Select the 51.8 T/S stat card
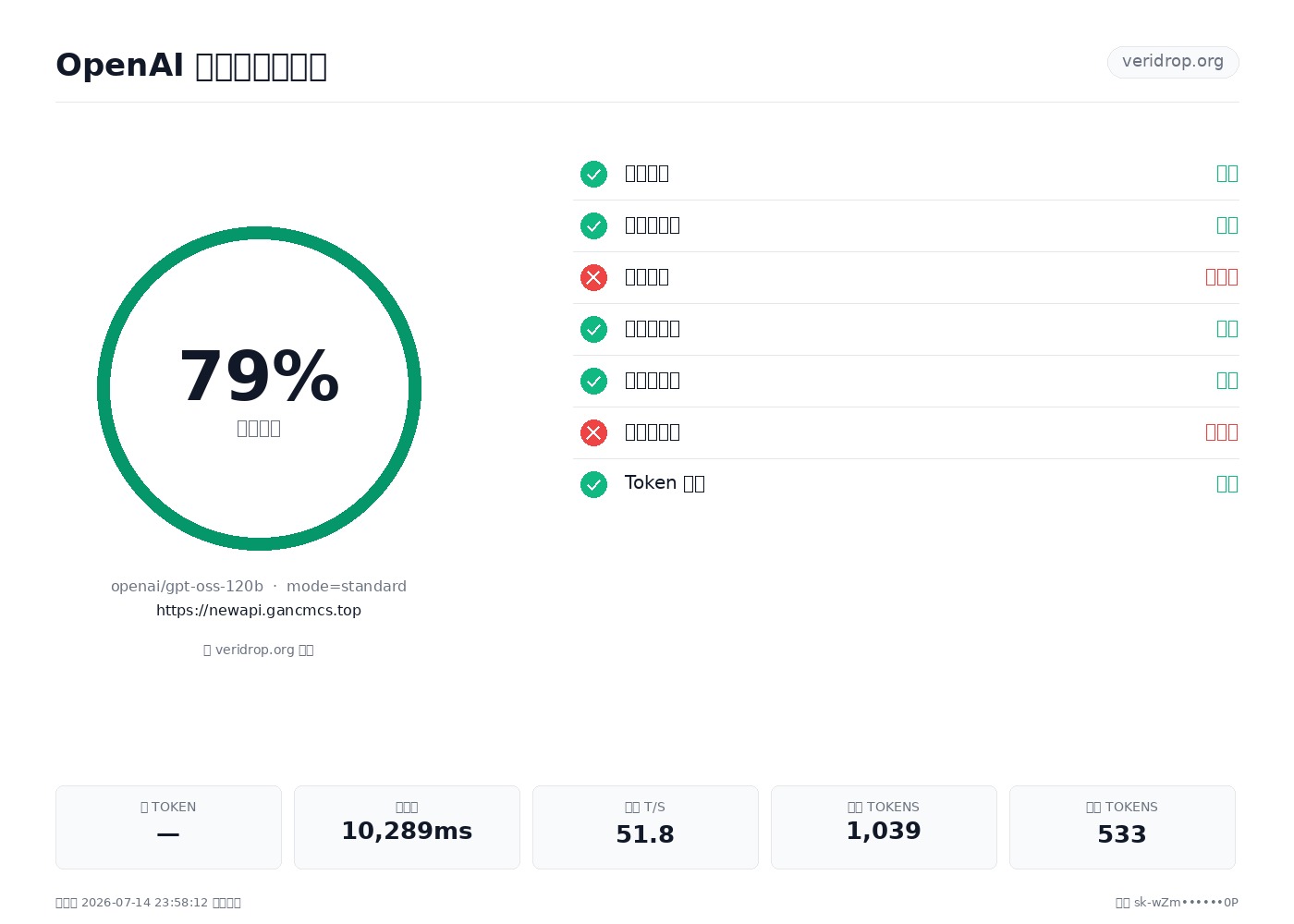The width and height of the screenshot is (1294, 924). (x=645, y=827)
